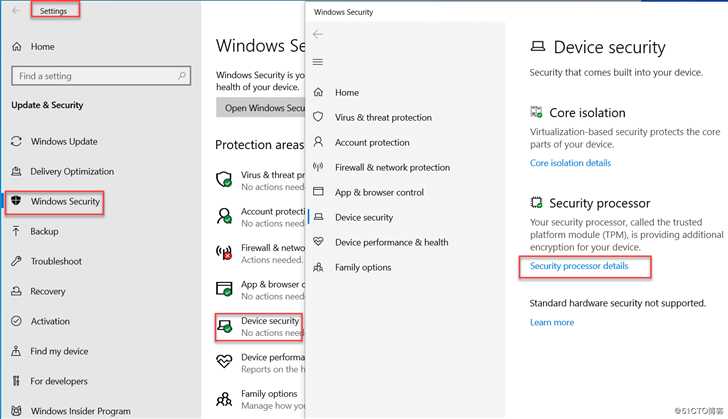
Task: Select Virus & threat protection in Windows Security nav
Action: point(383,118)
